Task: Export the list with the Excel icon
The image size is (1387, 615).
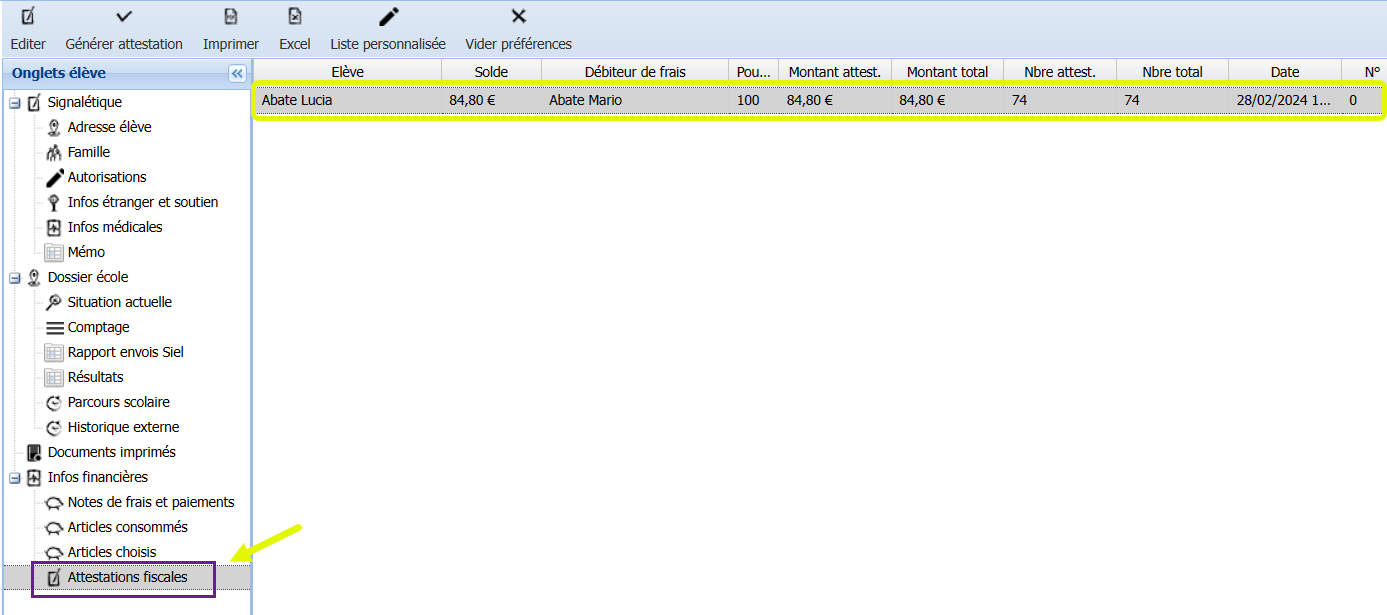Action: click(x=295, y=17)
